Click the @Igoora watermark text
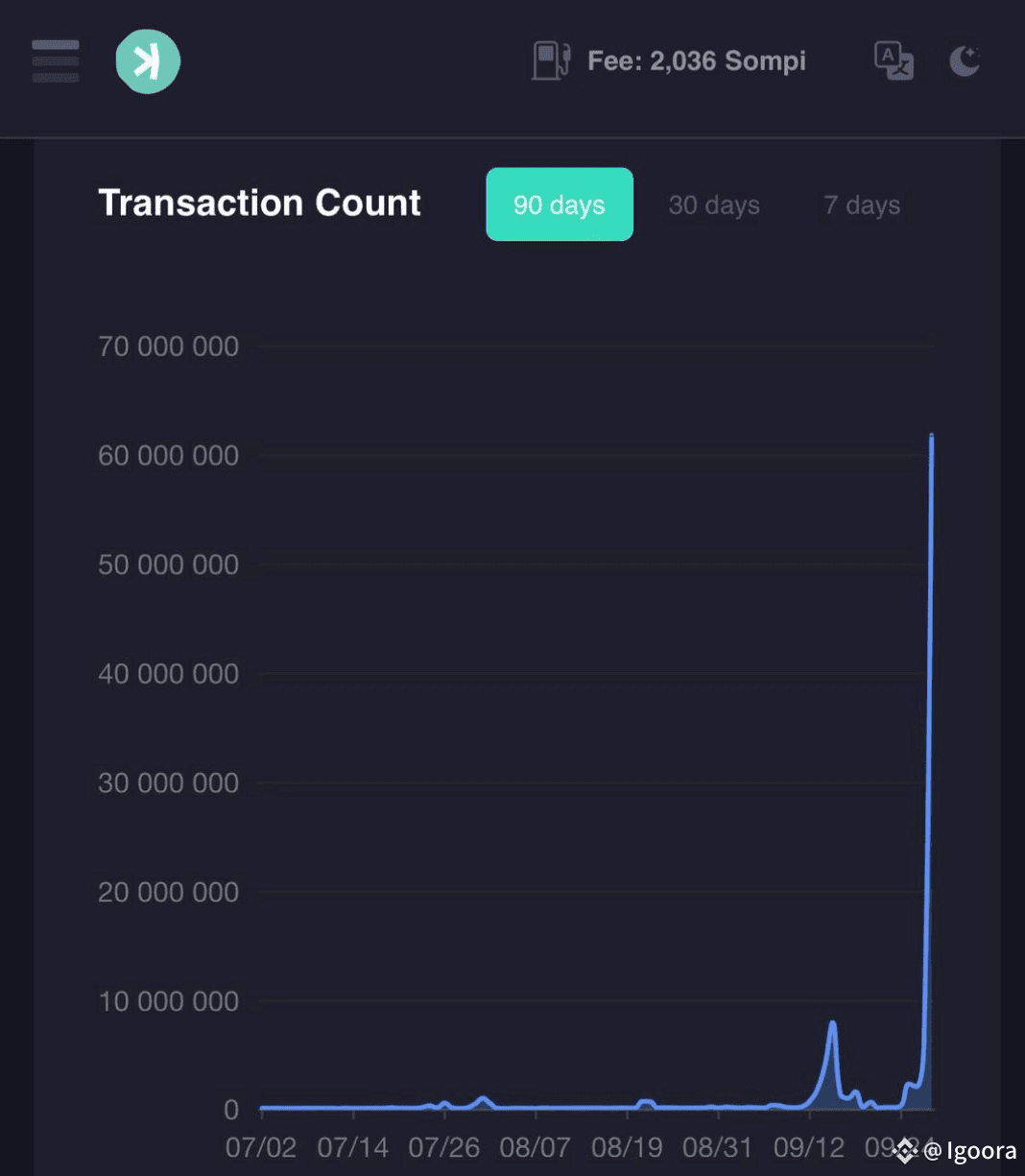 pos(970,1151)
